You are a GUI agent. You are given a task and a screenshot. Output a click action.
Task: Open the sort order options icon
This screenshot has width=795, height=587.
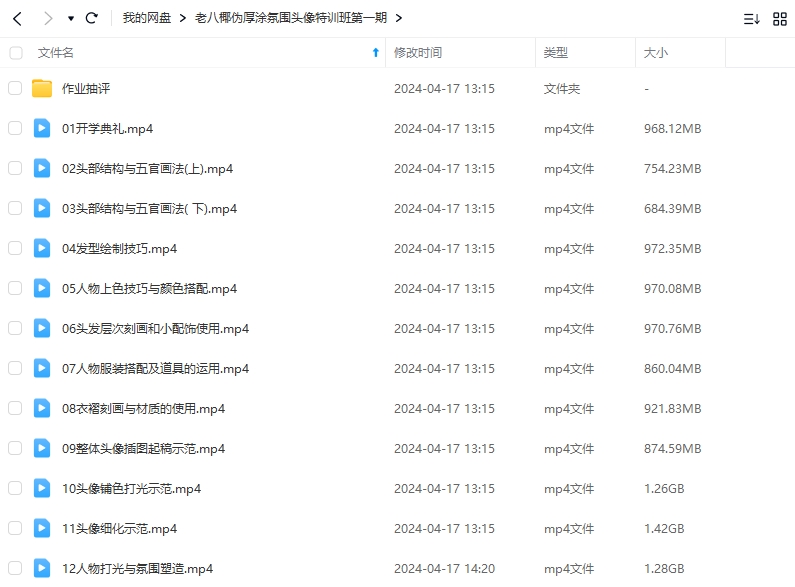click(751, 18)
